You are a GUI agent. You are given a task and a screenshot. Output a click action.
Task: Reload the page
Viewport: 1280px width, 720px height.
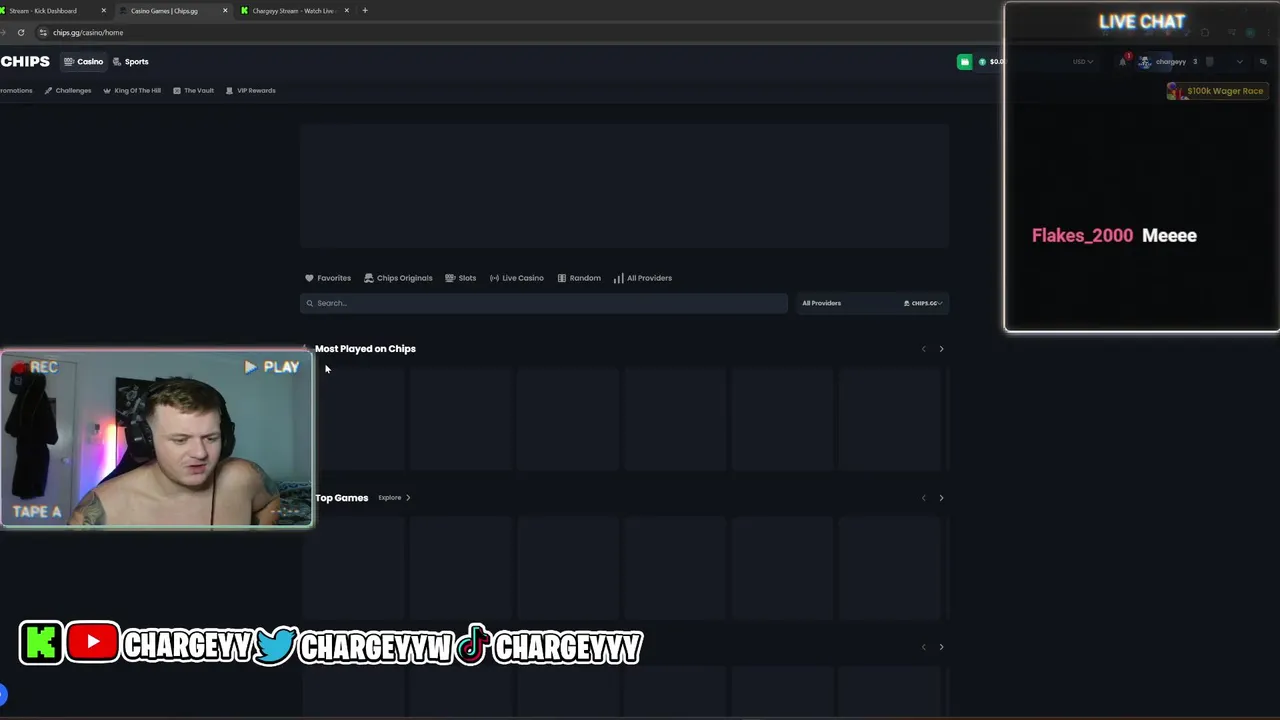[x=20, y=33]
